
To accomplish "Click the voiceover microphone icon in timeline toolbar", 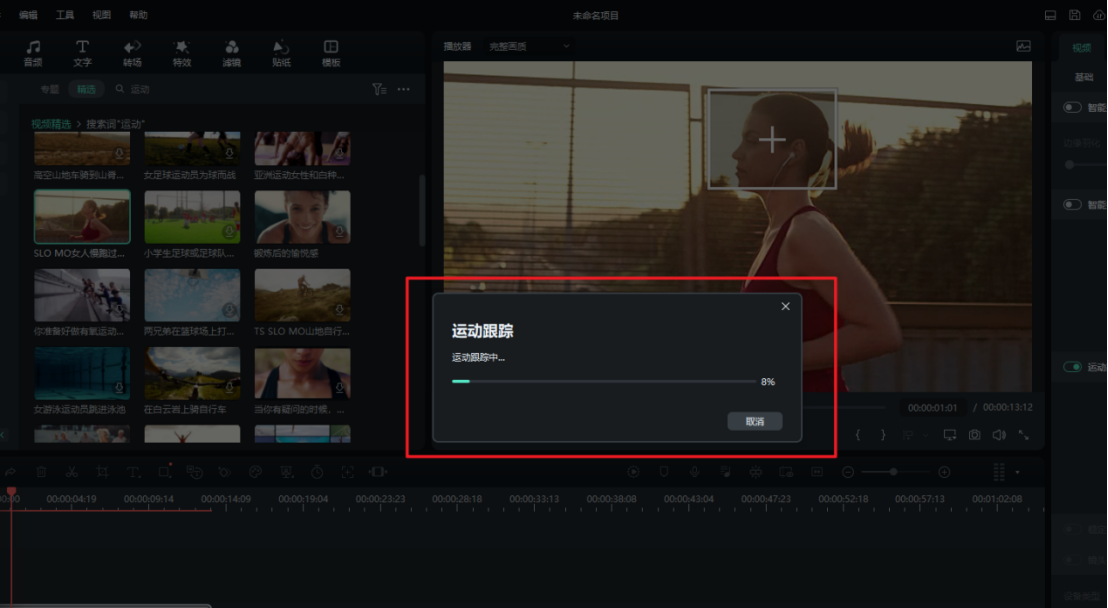I will tap(695, 472).
